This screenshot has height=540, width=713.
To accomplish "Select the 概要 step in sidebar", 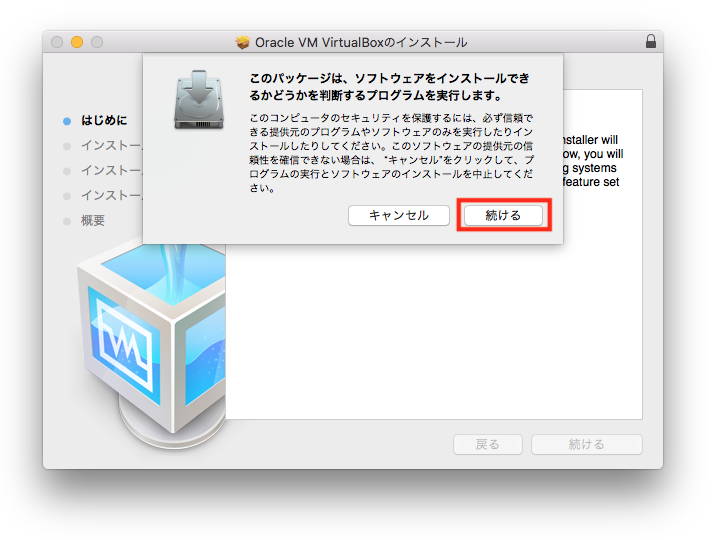I will point(93,220).
